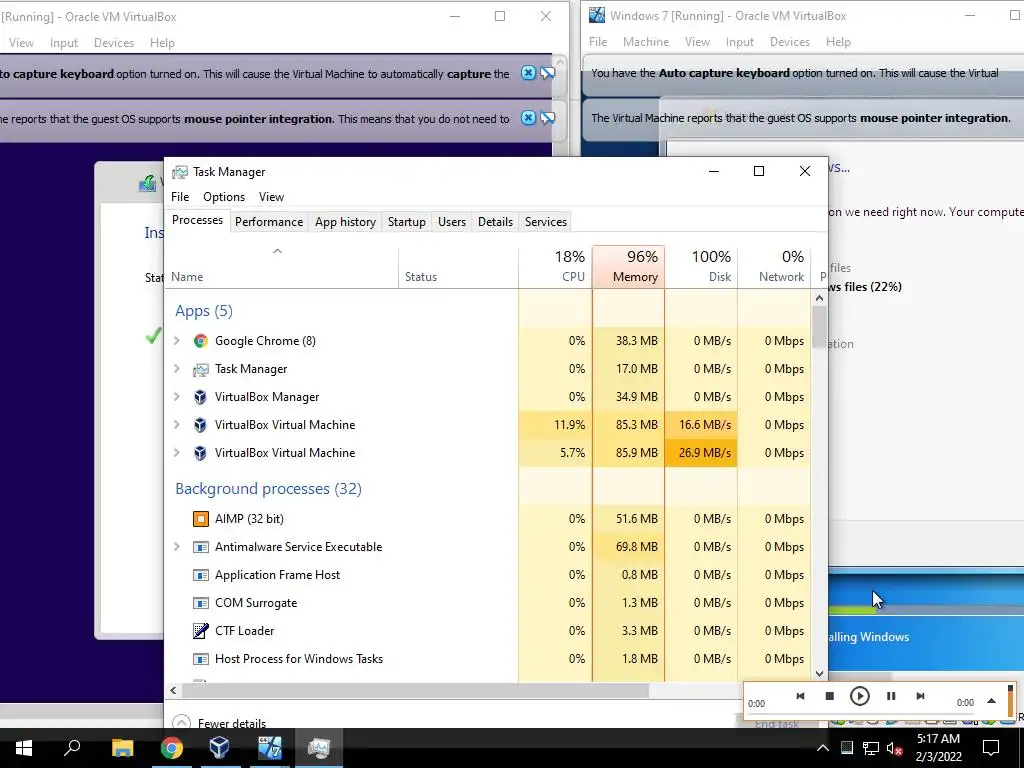Expand the Antimalware Service Executable row
The height and width of the screenshot is (768, 1024).
[x=176, y=547]
